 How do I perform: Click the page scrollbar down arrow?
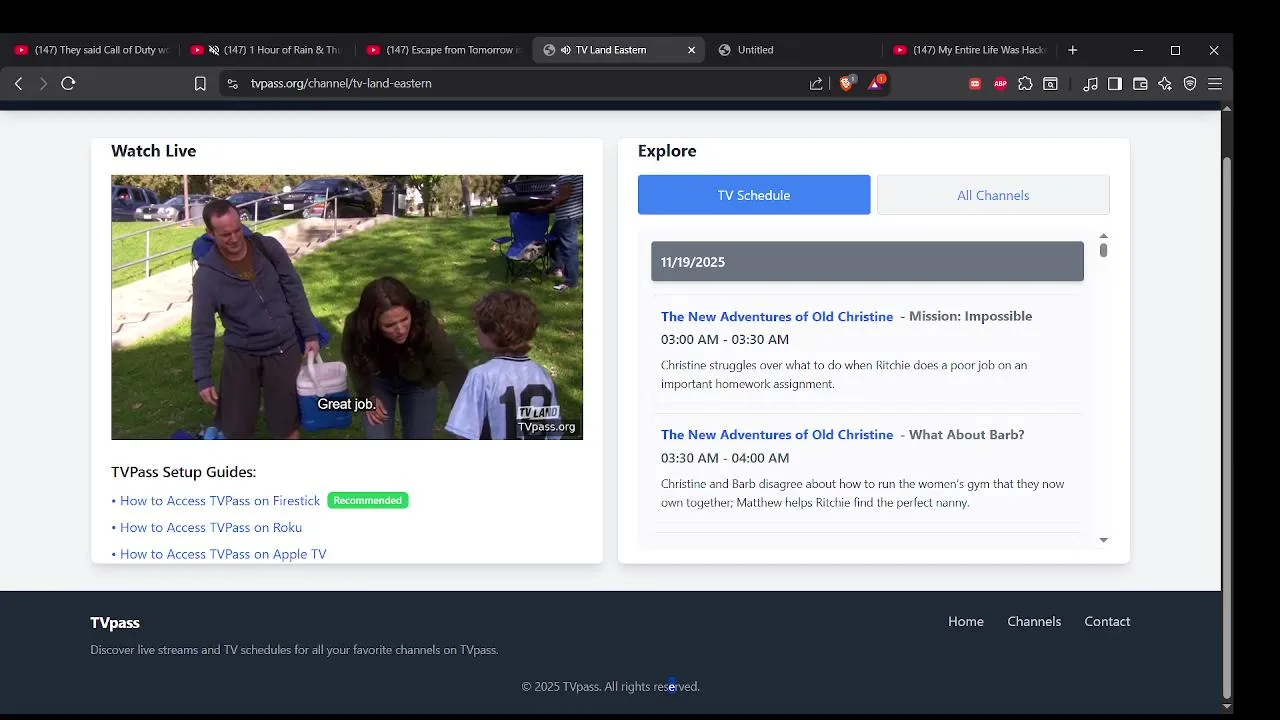coord(1227,707)
